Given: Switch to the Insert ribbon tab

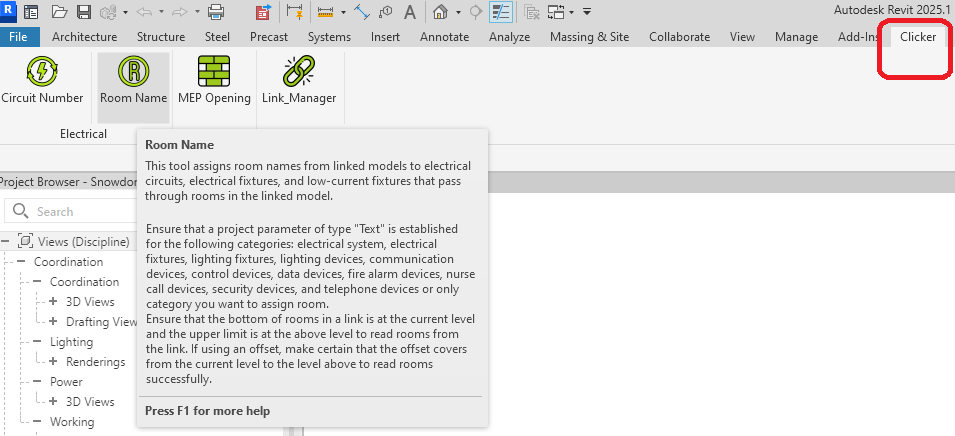Looking at the screenshot, I should coord(386,37).
